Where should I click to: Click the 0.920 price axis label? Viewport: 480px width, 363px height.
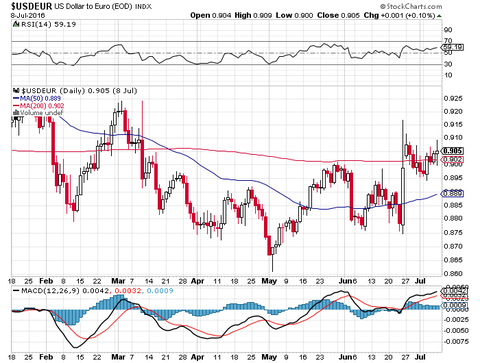[453, 111]
